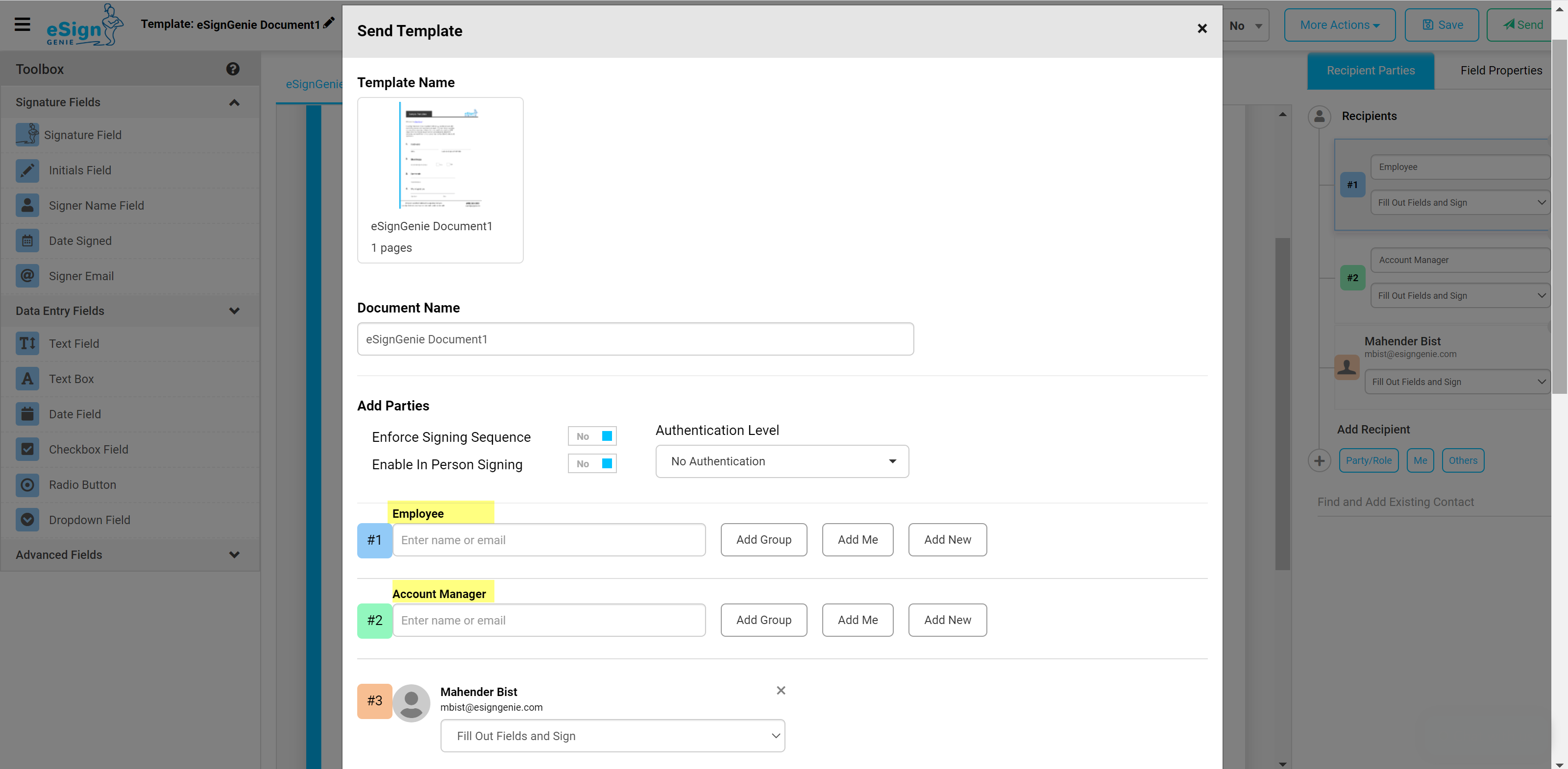Edit template name with pencil icon
Image resolution: width=1568 pixels, height=769 pixels.
pos(329,23)
